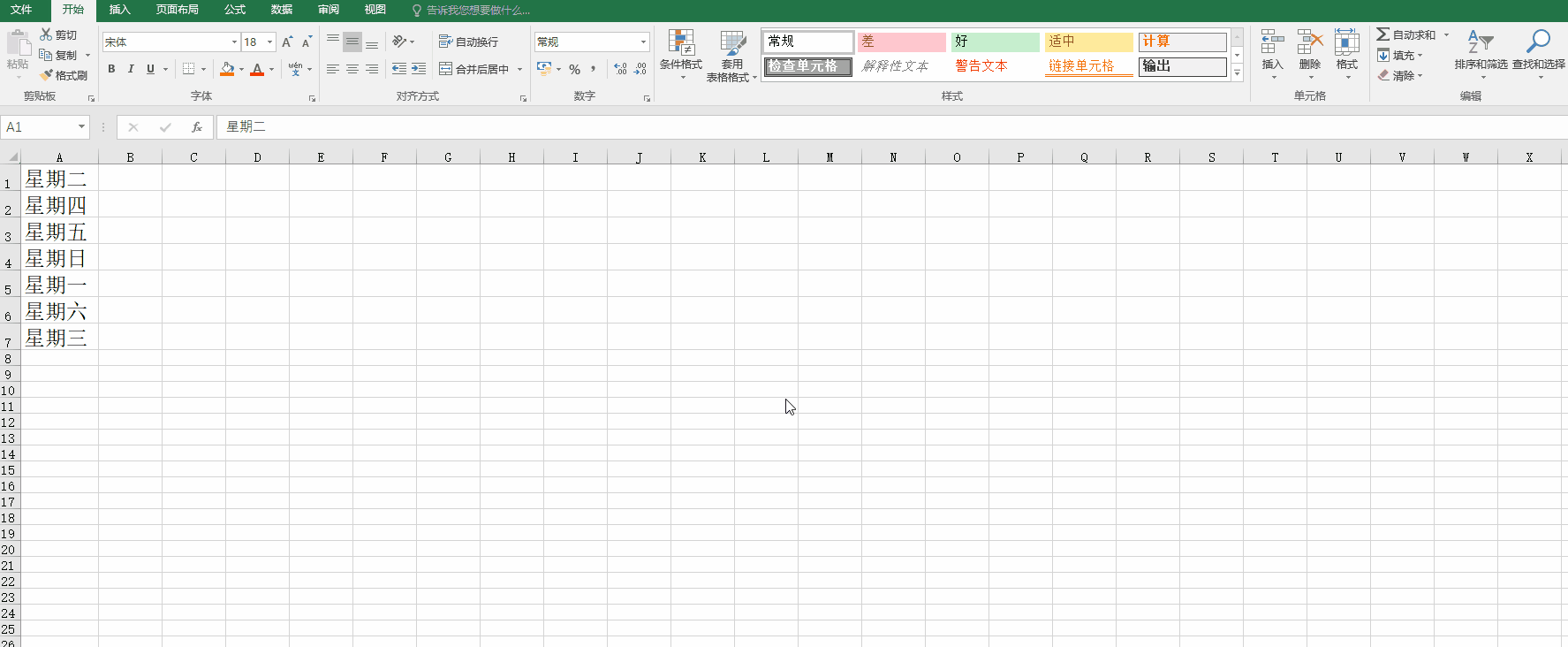The image size is (1568, 647).
Task: Click the Insert cells (插入) icon
Action: (1272, 42)
